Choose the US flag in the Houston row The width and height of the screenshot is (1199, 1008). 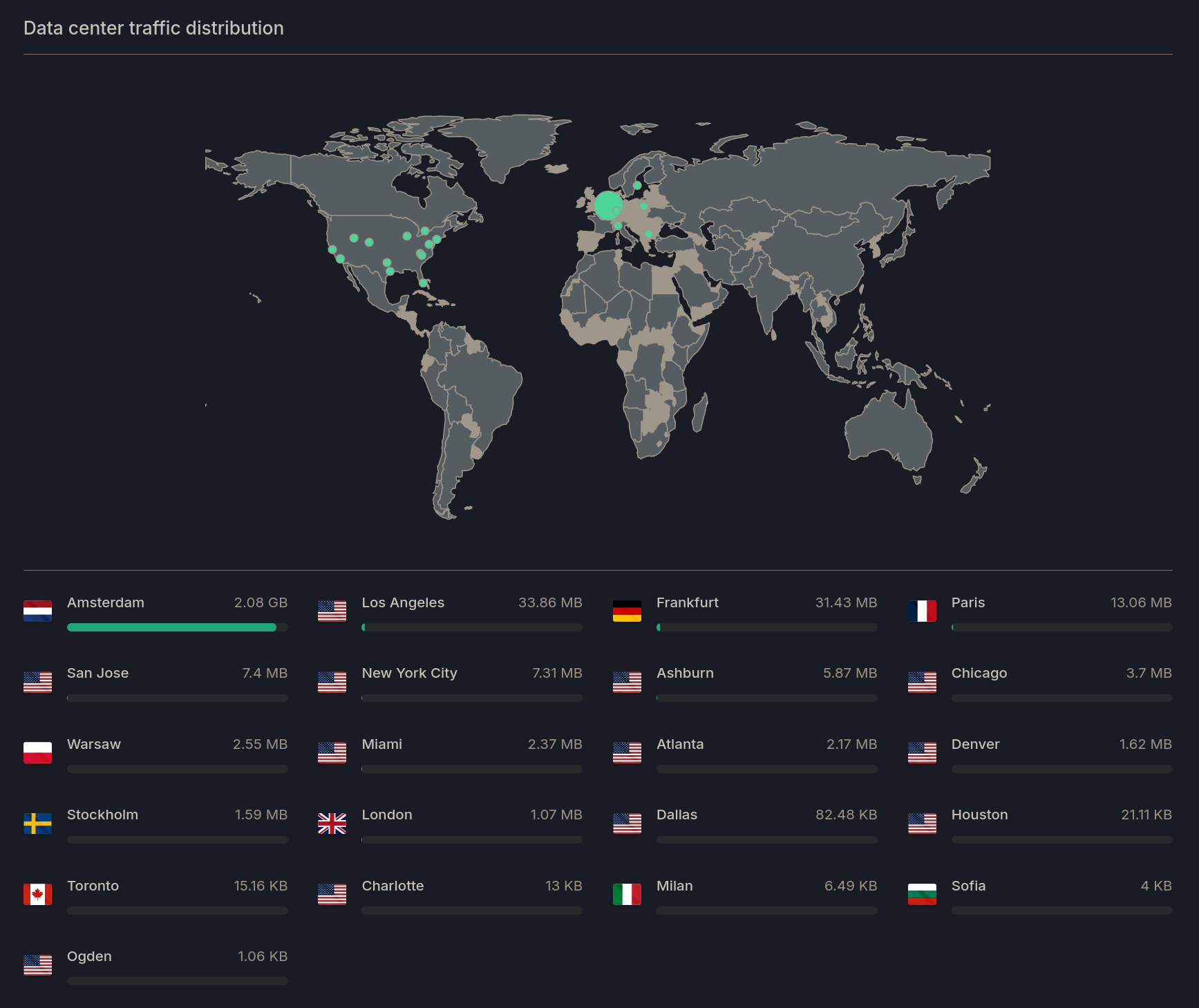click(x=922, y=824)
